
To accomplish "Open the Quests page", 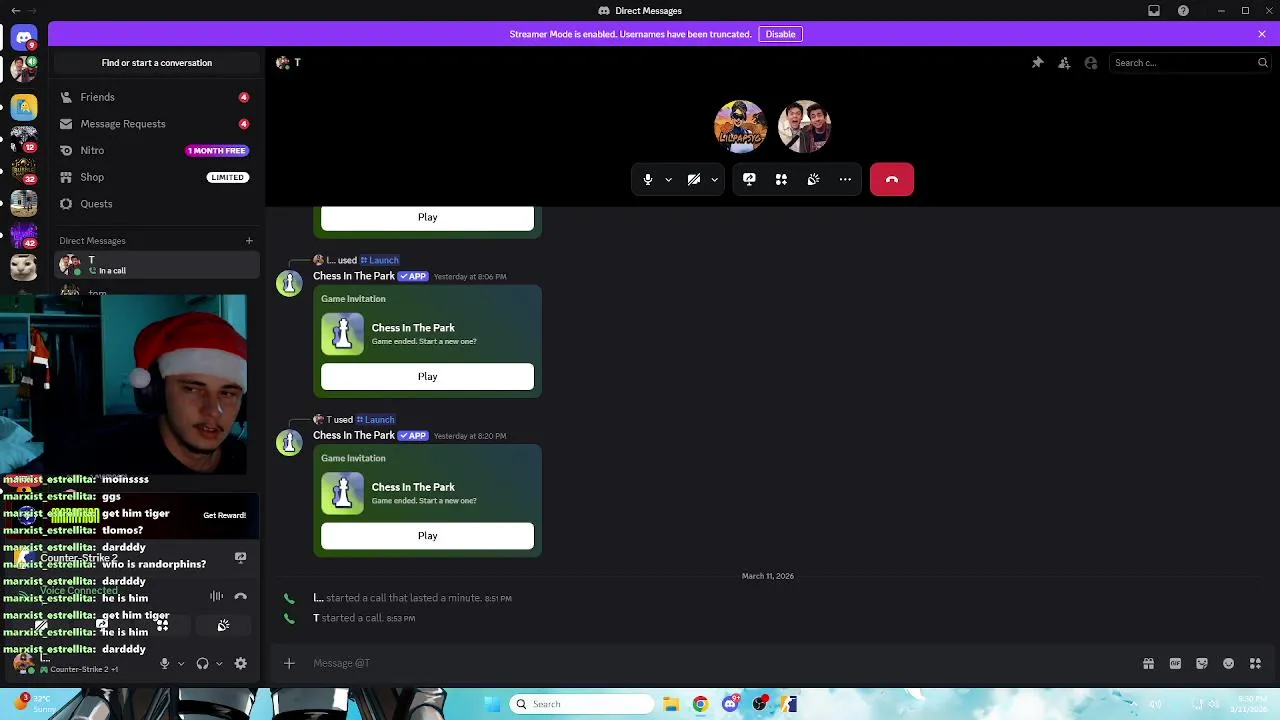I will point(157,204).
